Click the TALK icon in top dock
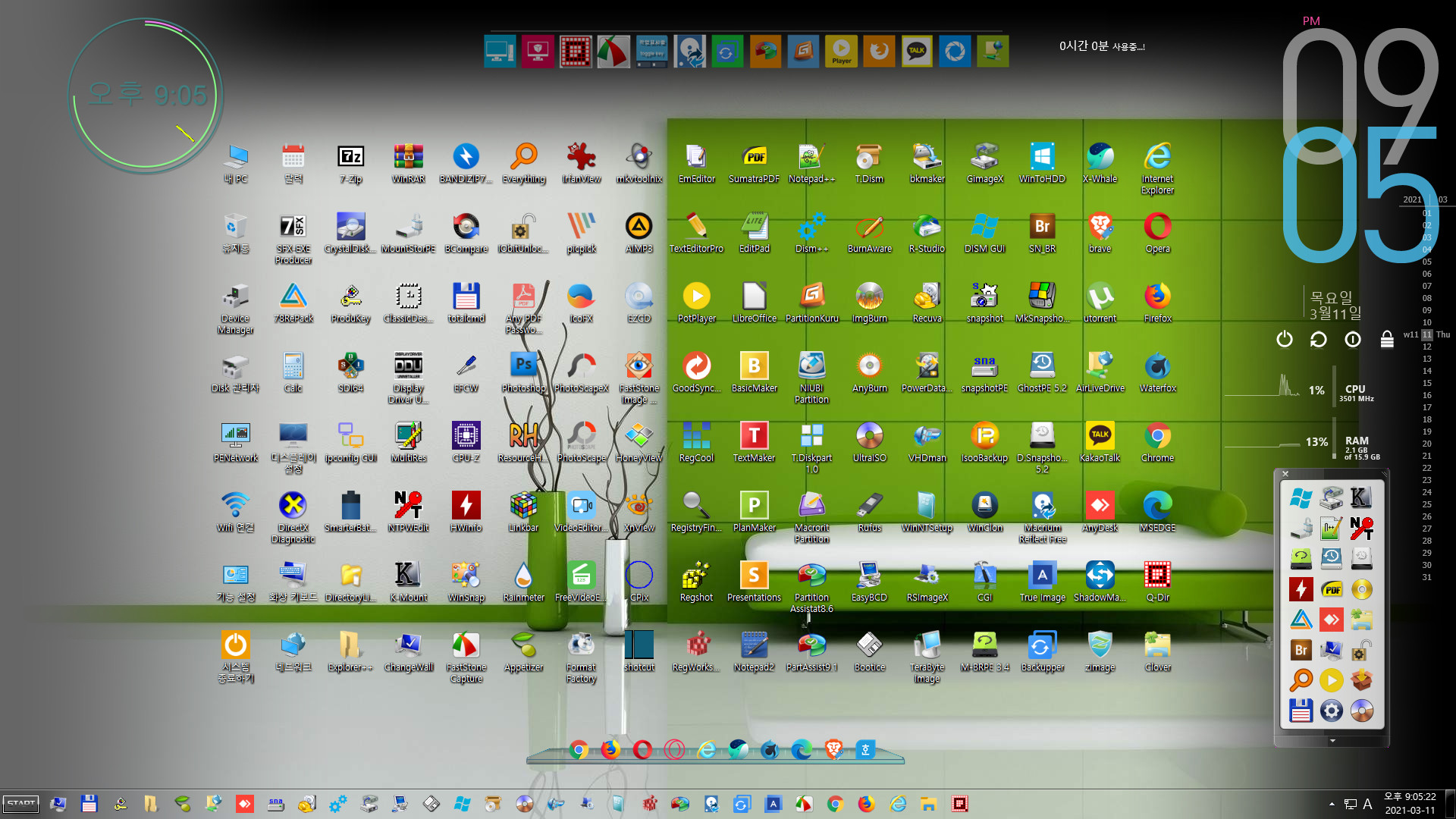The height and width of the screenshot is (819, 1456). point(917,51)
